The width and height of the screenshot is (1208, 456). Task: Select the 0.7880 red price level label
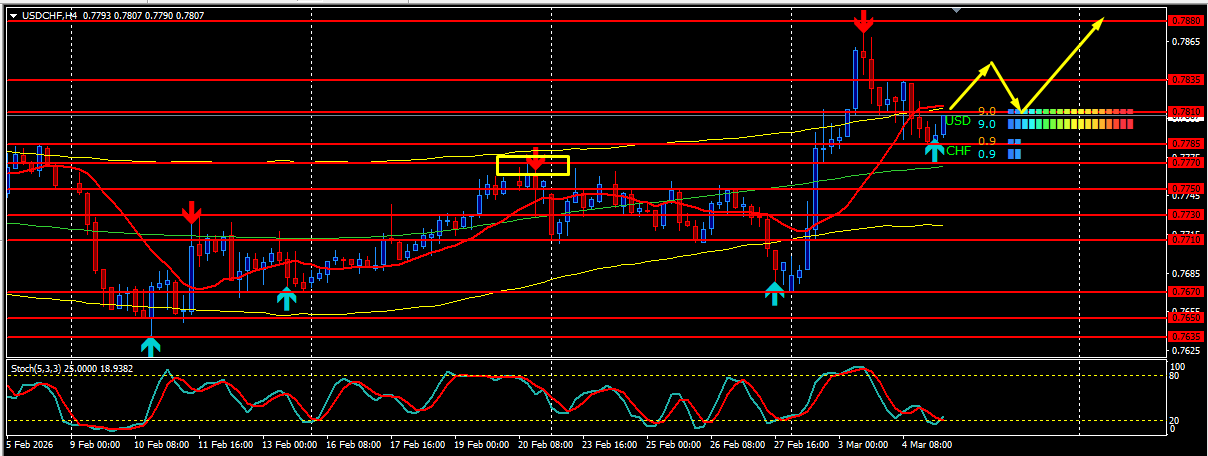click(1185, 21)
